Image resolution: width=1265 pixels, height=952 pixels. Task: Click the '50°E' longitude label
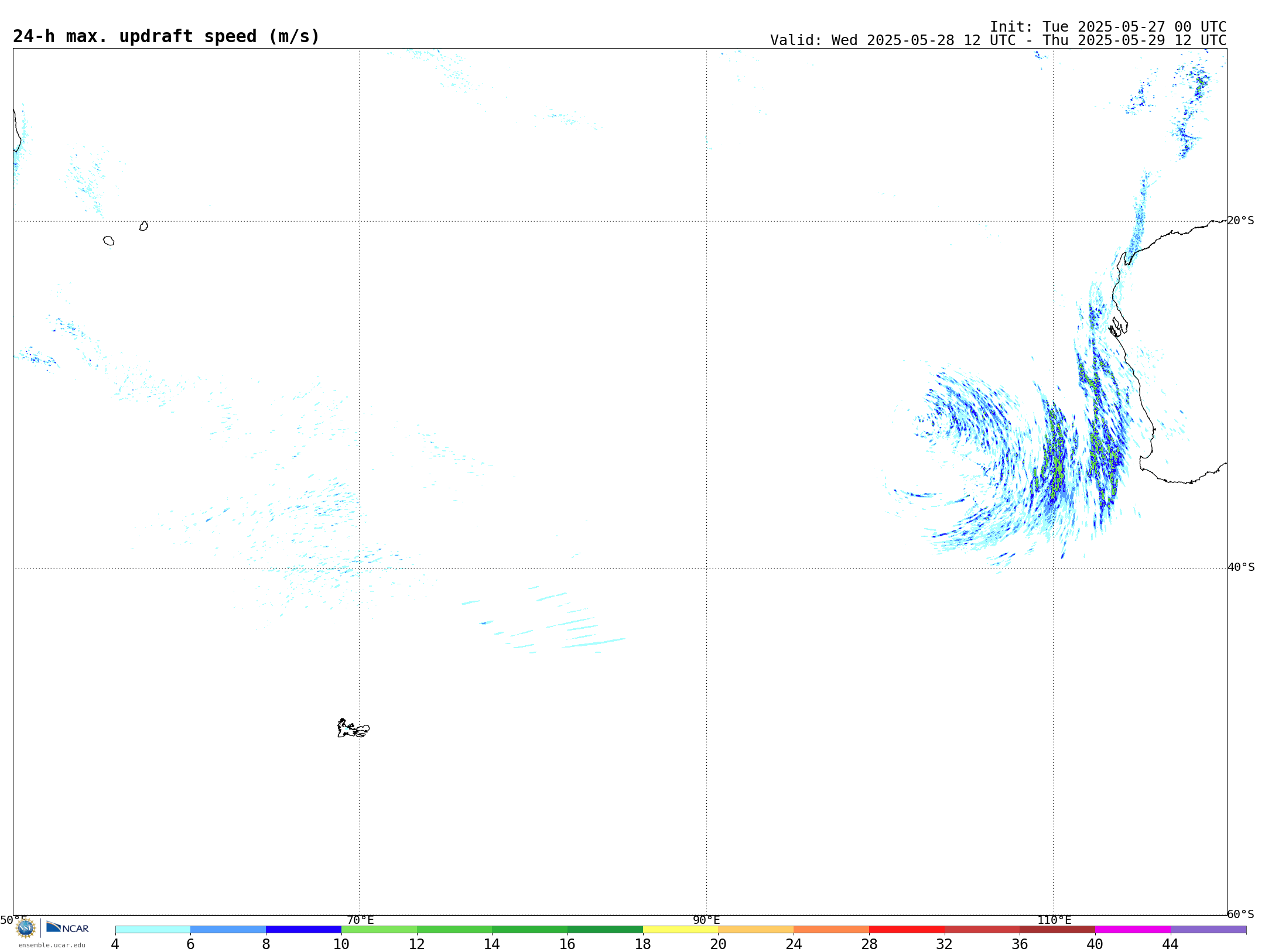pos(13,920)
